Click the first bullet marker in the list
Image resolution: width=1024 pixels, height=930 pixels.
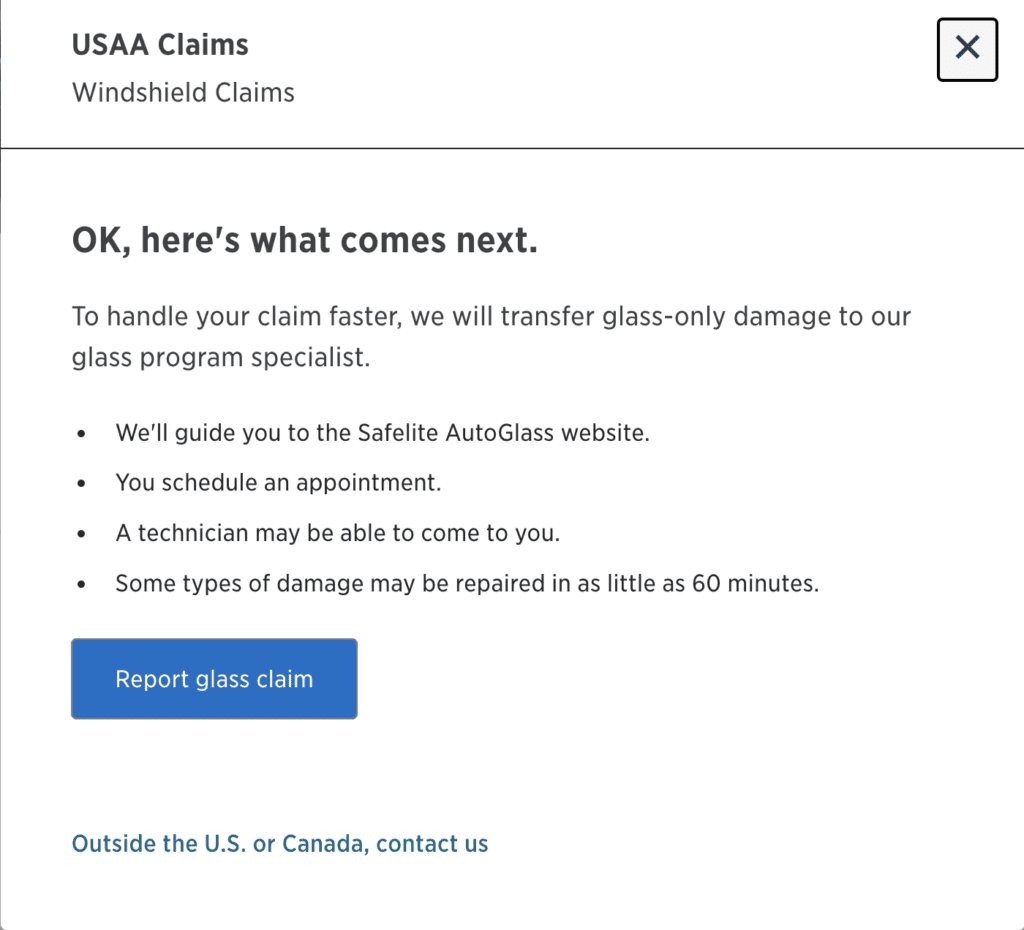[81, 432]
